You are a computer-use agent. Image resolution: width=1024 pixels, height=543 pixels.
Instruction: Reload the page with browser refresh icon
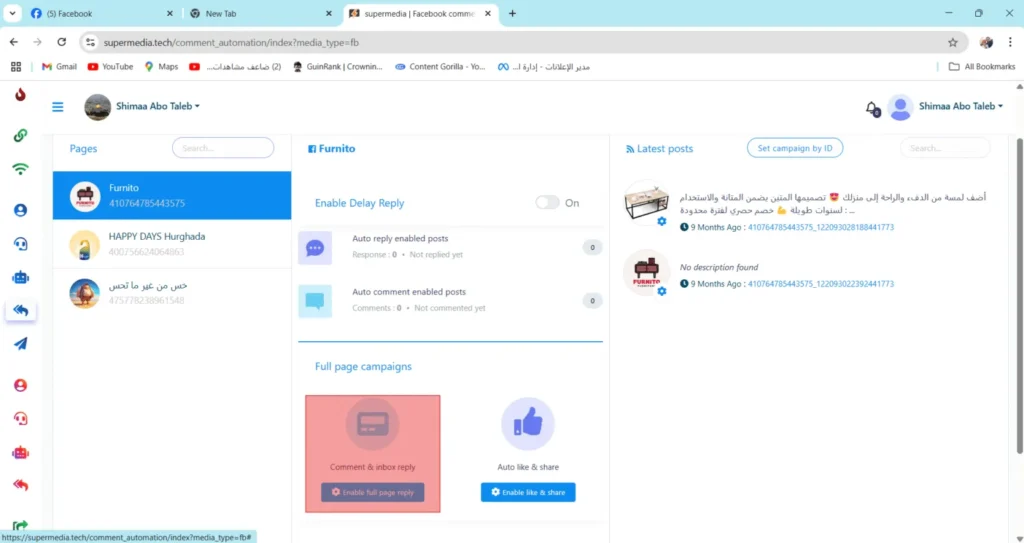coord(61,42)
